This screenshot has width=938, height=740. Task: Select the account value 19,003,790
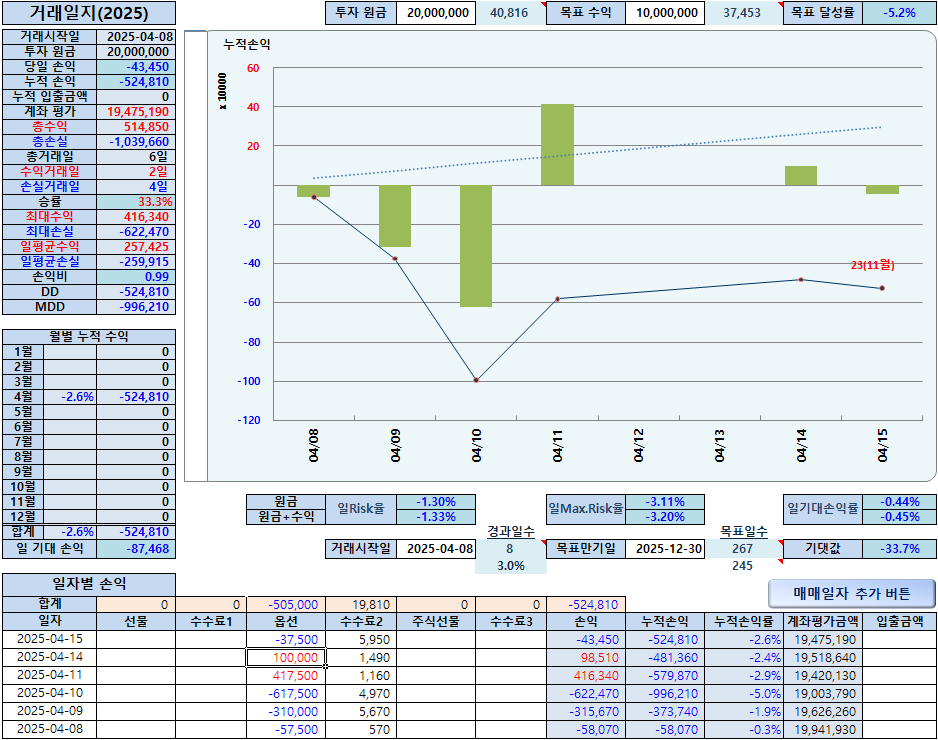pyautogui.click(x=823, y=693)
